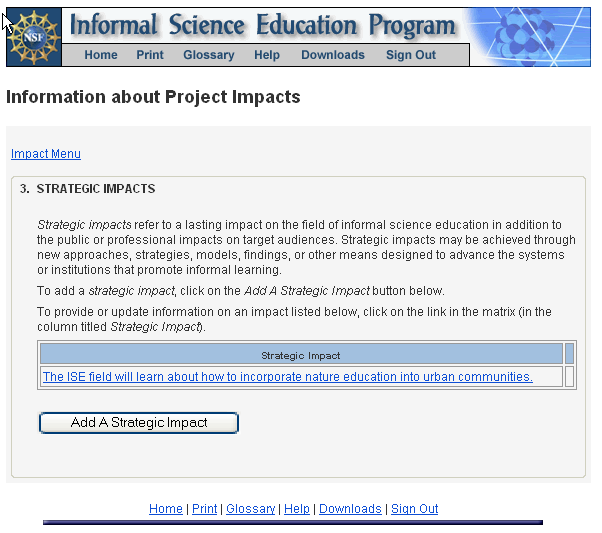Click the footer Home link

click(x=166, y=509)
